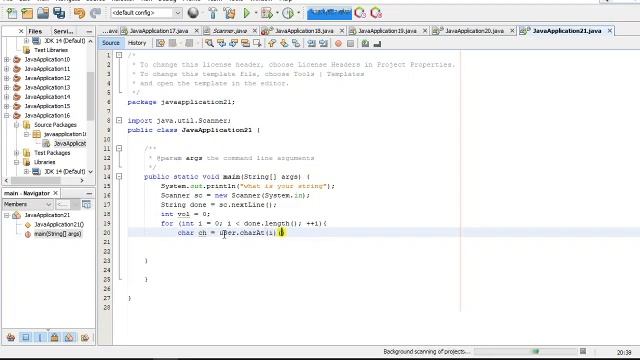
Task: Switch to the JavaApplication18.java tab
Action: [304, 31]
